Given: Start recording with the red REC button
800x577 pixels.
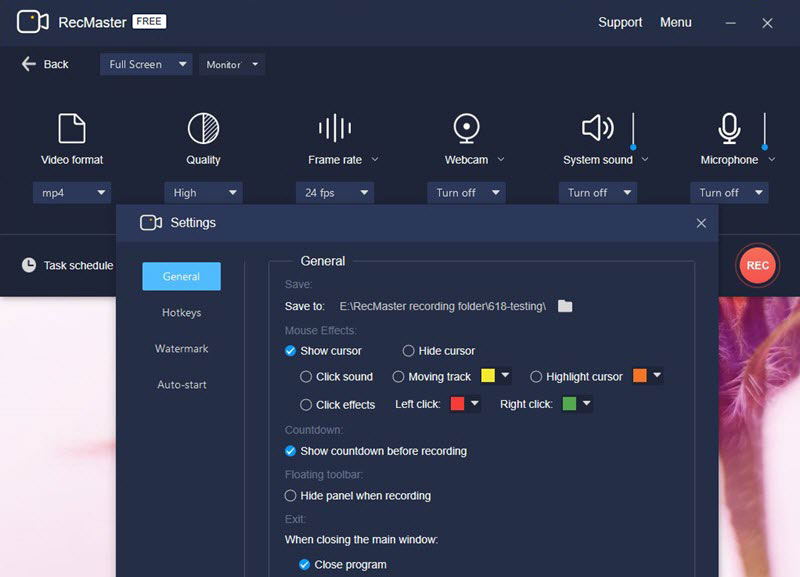Looking at the screenshot, I should click(757, 265).
